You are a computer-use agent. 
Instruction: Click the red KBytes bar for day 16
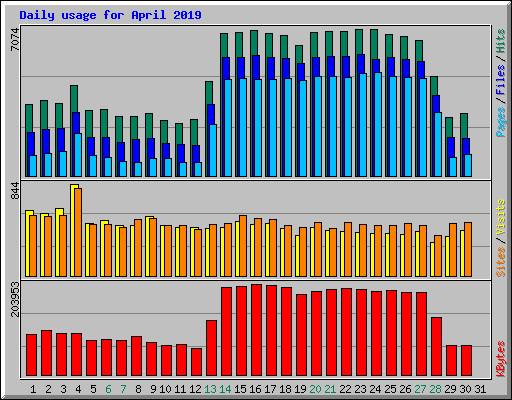(x=256, y=330)
